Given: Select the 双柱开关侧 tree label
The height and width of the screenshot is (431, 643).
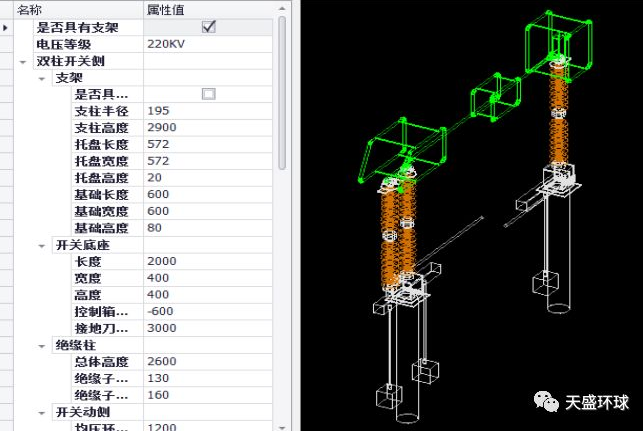Looking at the screenshot, I should click(x=71, y=61).
